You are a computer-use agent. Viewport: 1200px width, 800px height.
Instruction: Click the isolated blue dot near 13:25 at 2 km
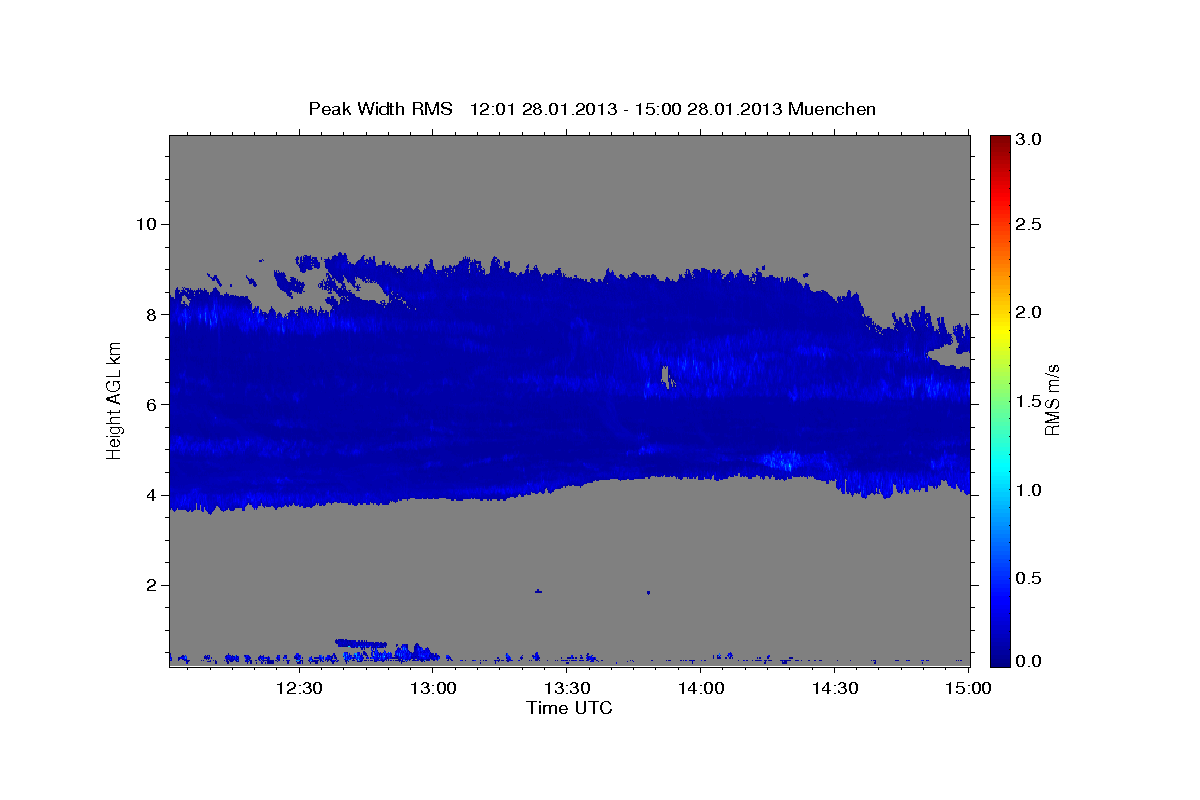point(538,591)
